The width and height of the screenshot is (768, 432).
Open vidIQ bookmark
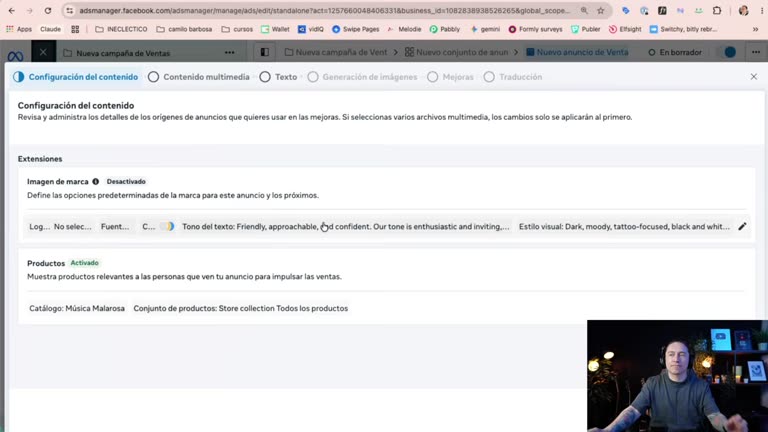(311, 29)
